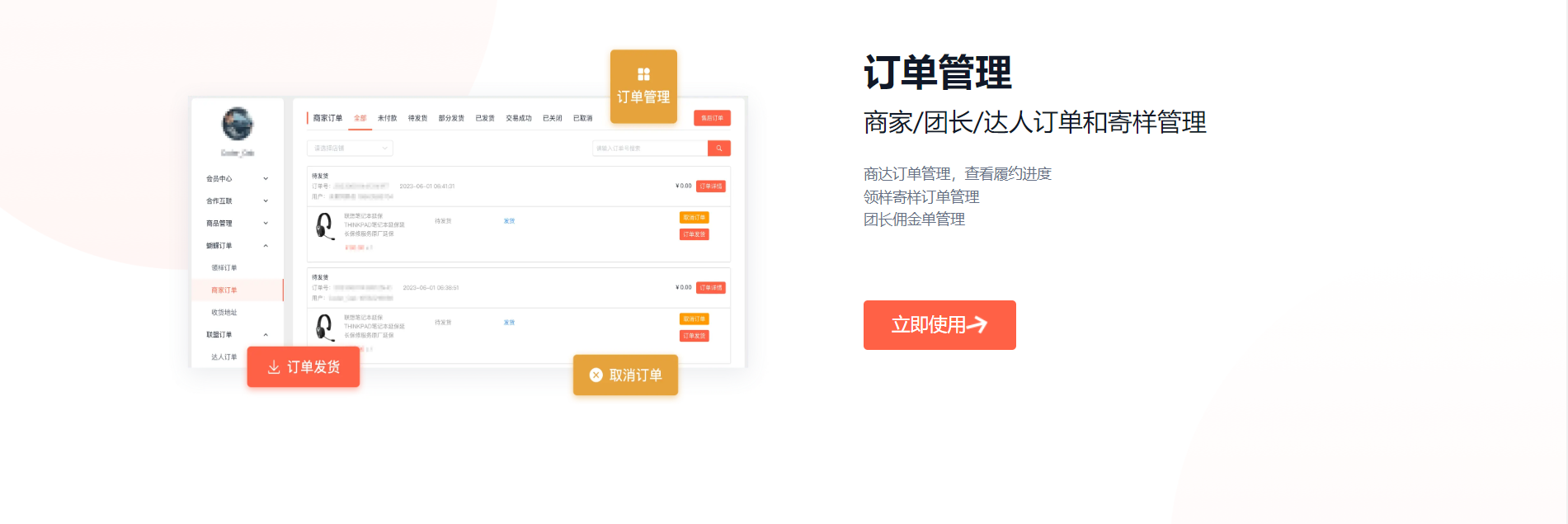Image resolution: width=1568 pixels, height=524 pixels.
Task: Expand the 合作互联 sidebar chevron
Action: point(266,201)
